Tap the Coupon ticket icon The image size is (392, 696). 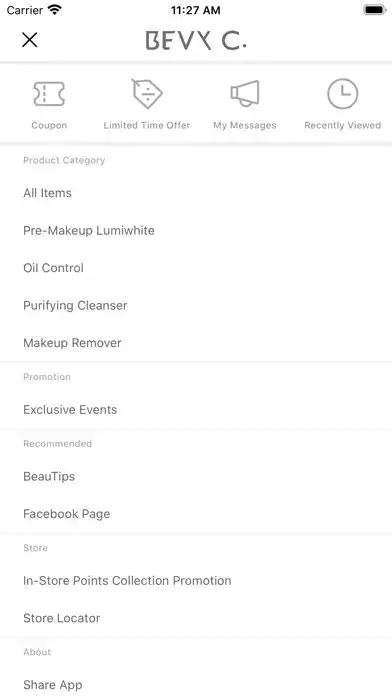tap(49, 94)
